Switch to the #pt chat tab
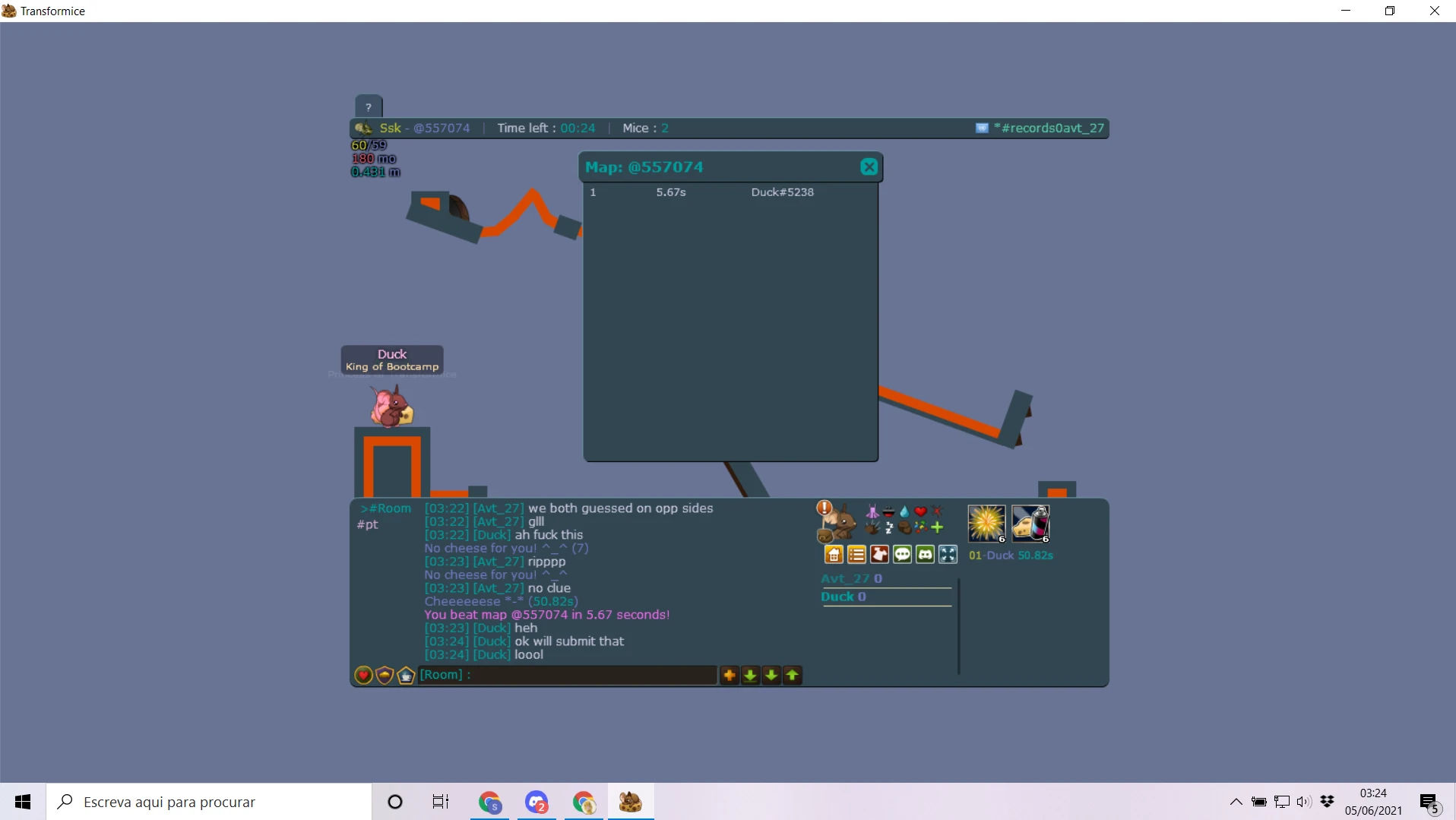The height and width of the screenshot is (820, 1456). (x=368, y=524)
